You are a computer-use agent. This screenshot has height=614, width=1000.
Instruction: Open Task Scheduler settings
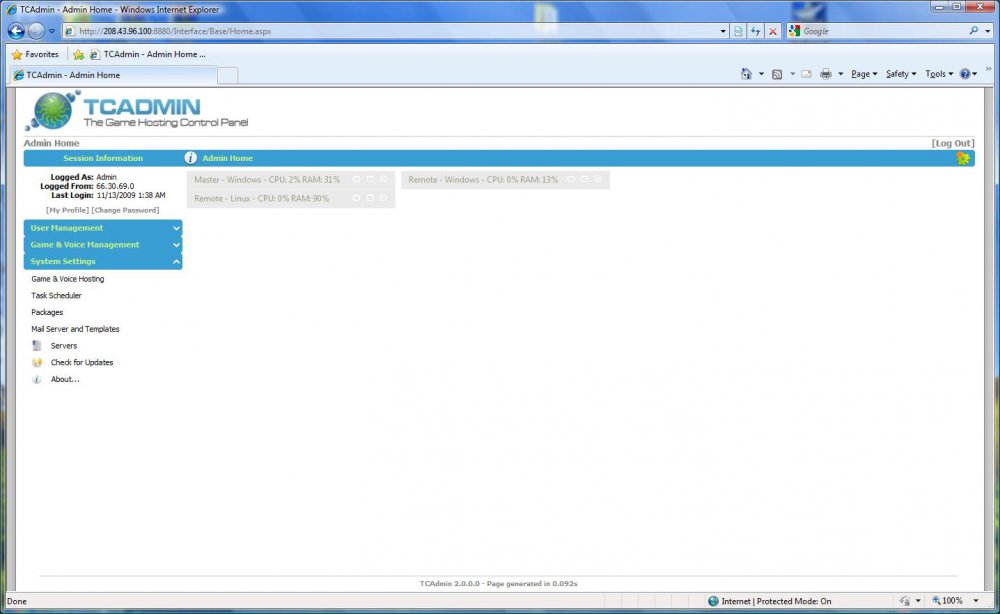57,296
